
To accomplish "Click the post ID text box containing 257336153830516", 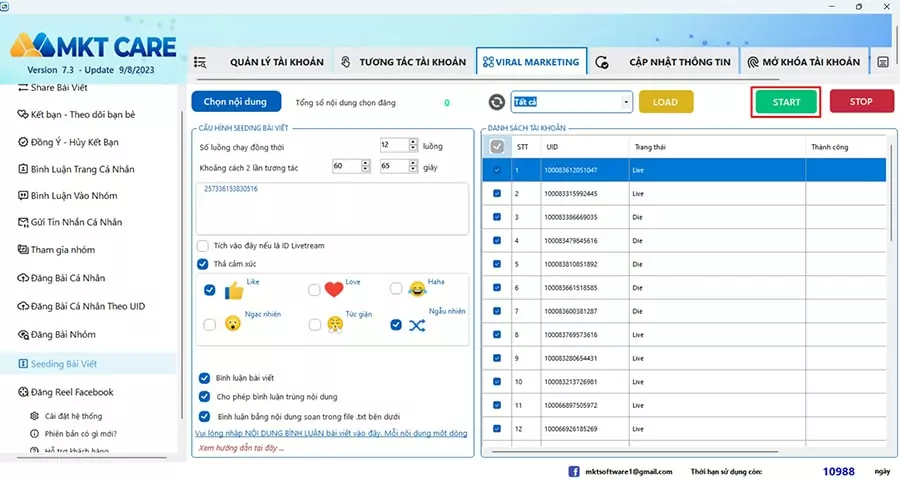I will click(x=332, y=208).
